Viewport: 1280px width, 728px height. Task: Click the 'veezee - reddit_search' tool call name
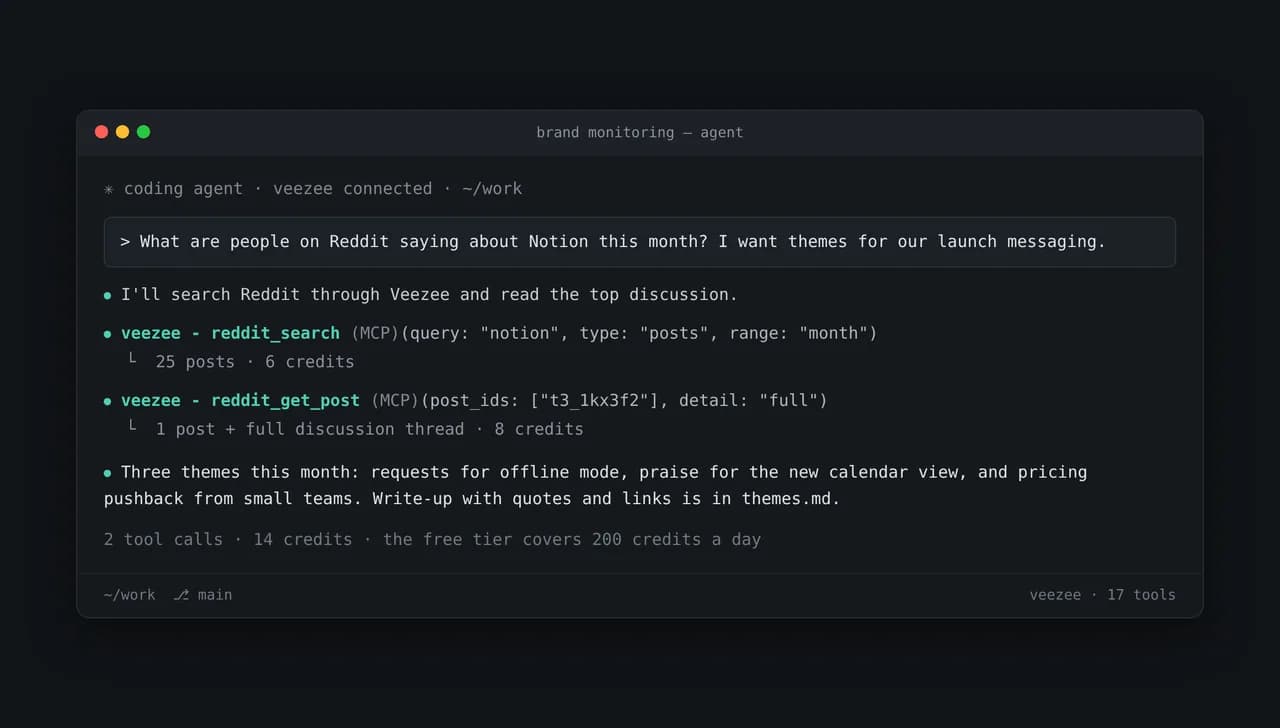pyautogui.click(x=230, y=333)
